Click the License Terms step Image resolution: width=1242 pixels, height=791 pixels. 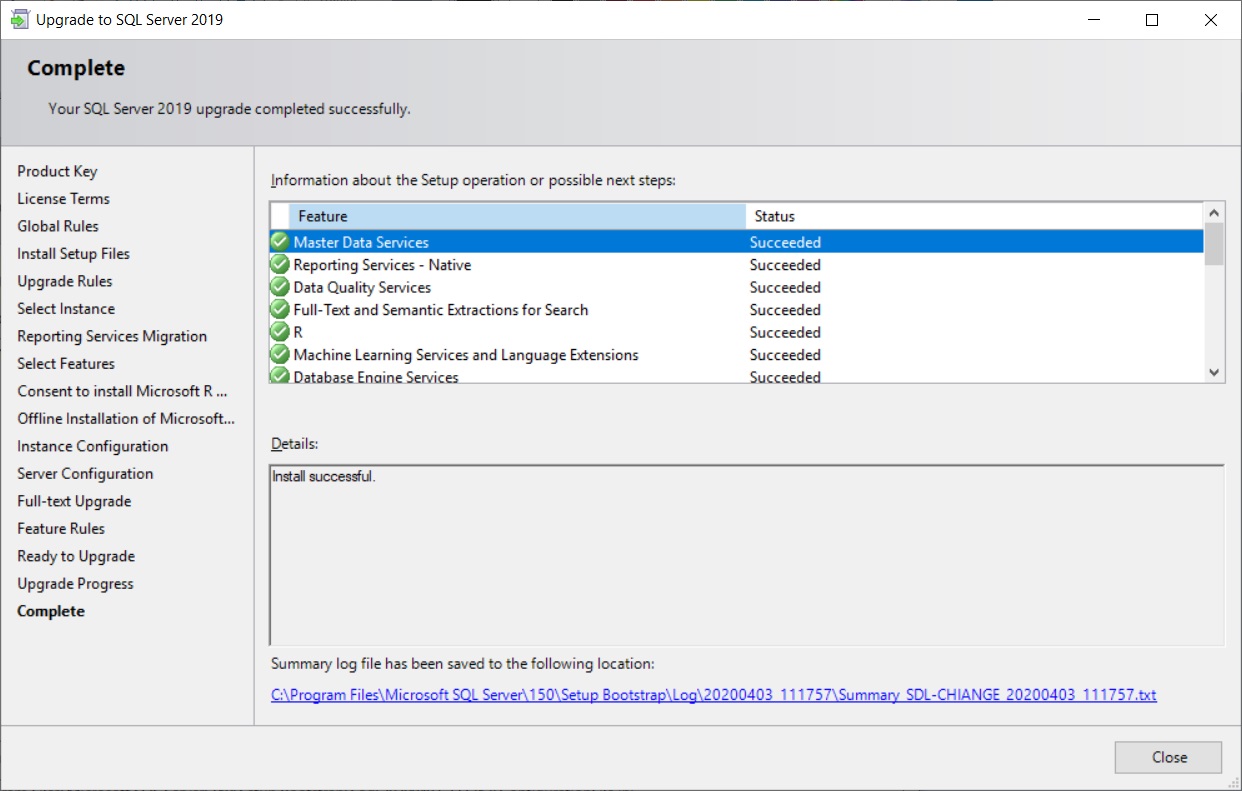(63, 199)
